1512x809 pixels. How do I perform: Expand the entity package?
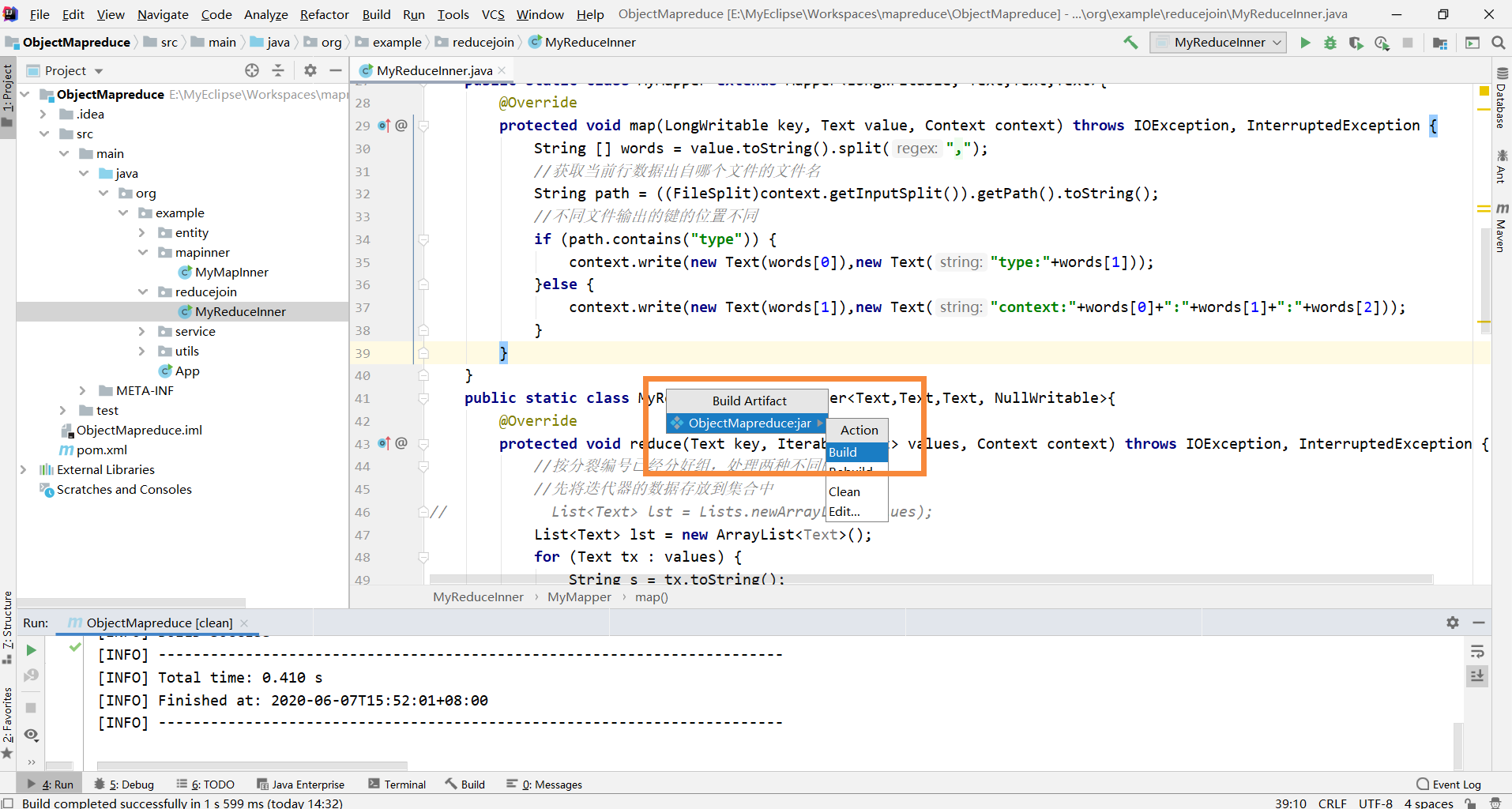pyautogui.click(x=142, y=233)
